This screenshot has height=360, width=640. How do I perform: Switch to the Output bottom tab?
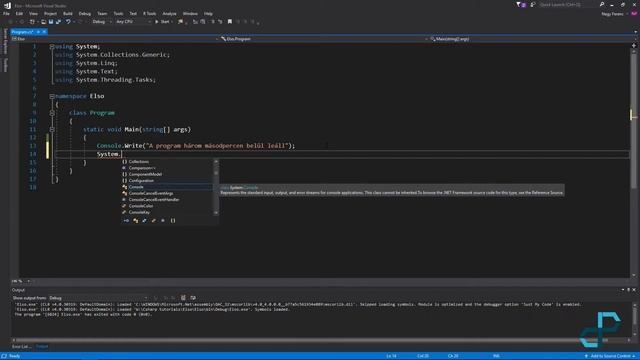coord(42,347)
